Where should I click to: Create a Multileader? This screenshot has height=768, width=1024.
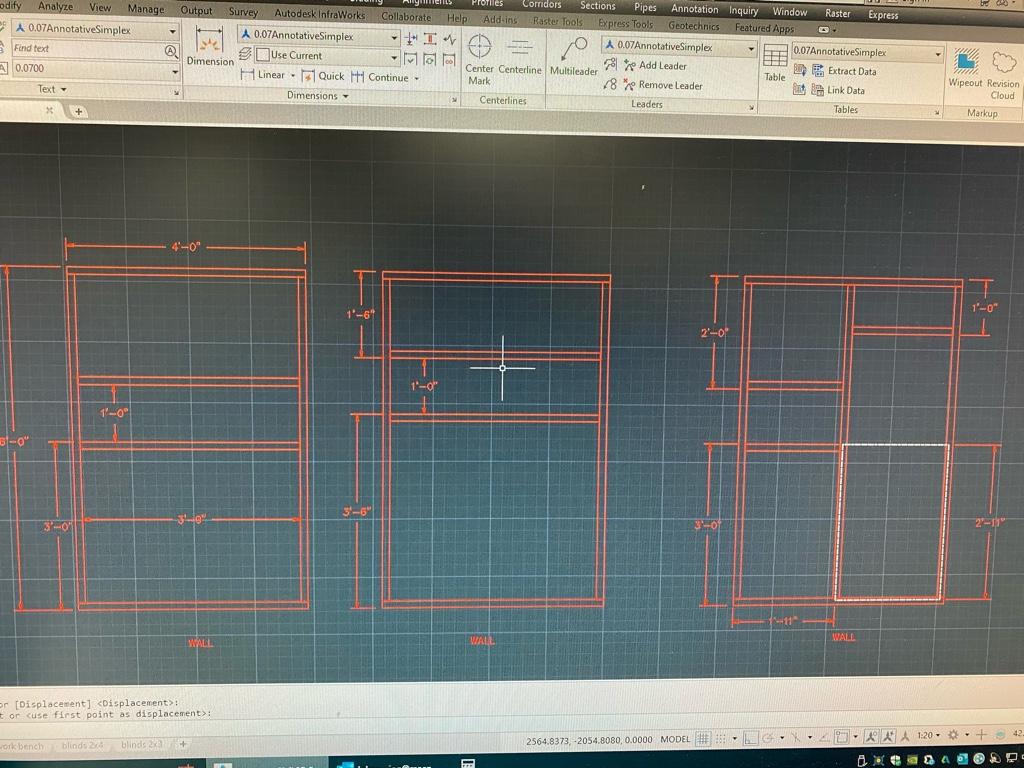tap(573, 57)
